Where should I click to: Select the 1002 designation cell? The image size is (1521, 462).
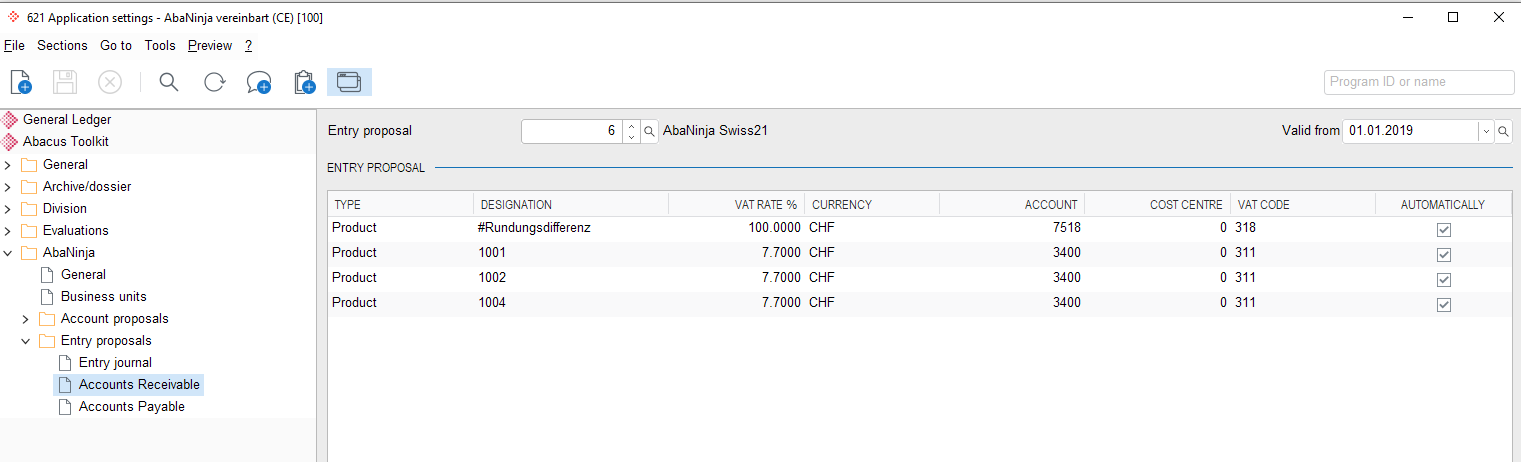point(571,278)
